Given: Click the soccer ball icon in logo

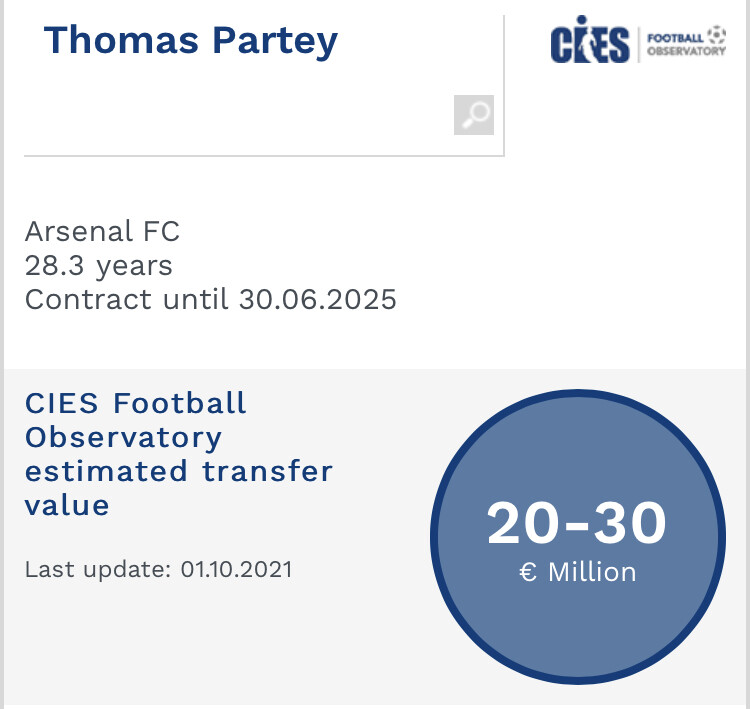Looking at the screenshot, I should [717, 34].
